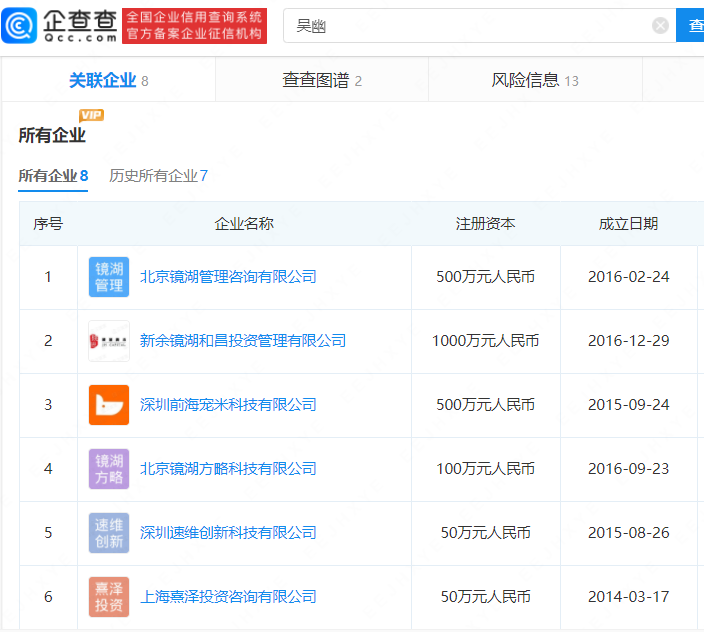Select the date cell 2015-09-24
Viewport: 704px width, 632px height.
point(629,404)
